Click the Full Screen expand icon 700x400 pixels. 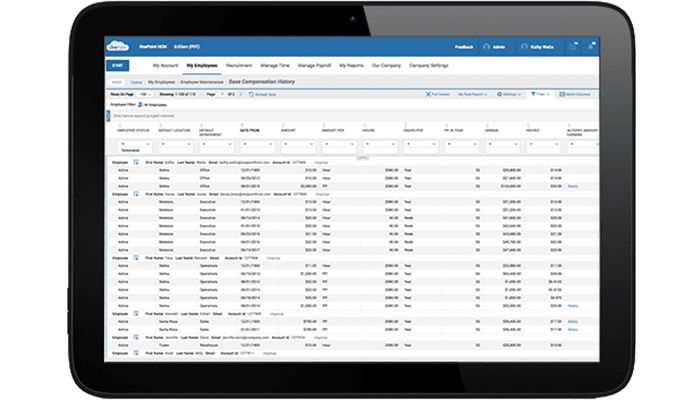click(428, 94)
